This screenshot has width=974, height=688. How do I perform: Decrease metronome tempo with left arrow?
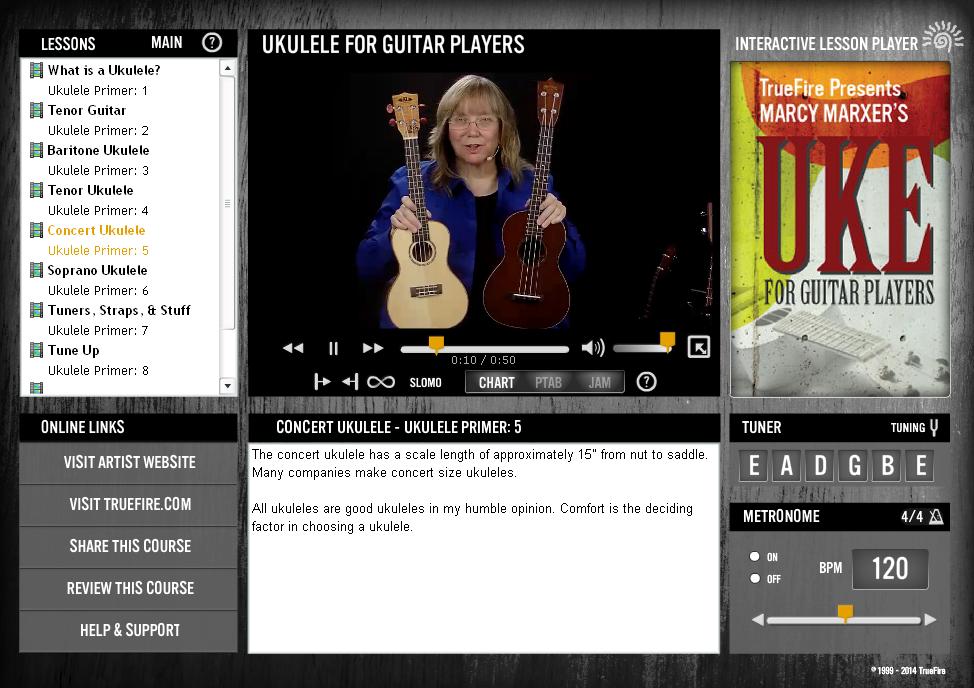coord(757,619)
